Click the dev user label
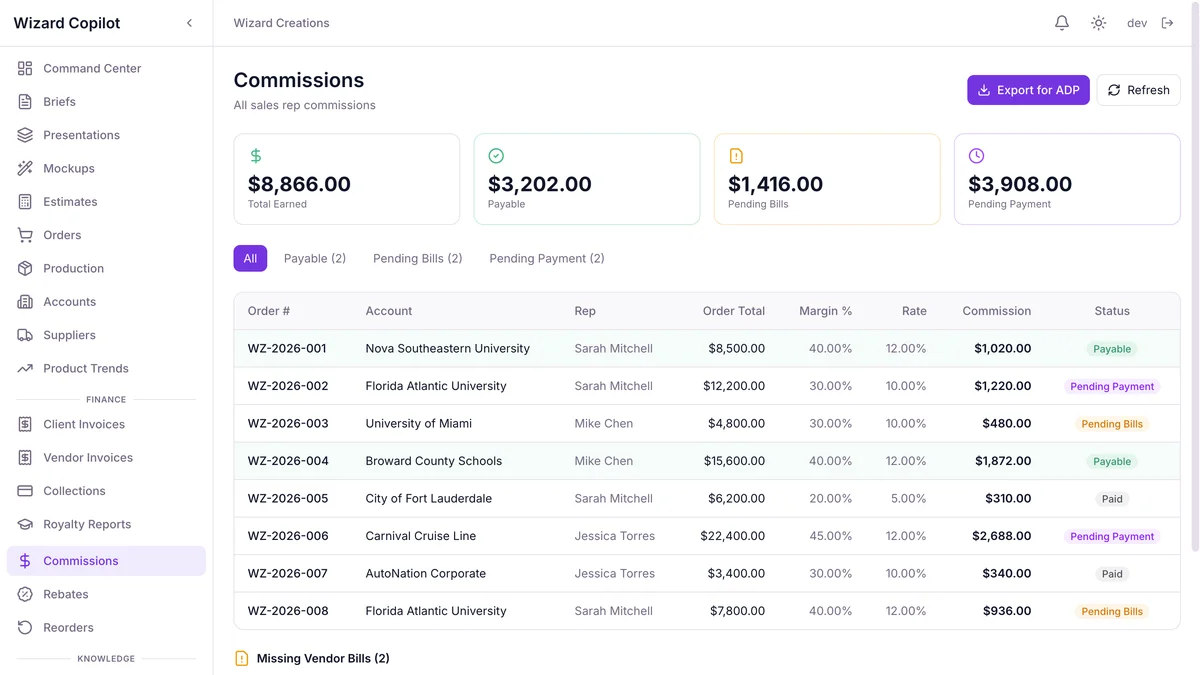Screen dimensions: 1200x675 click(1137, 23)
